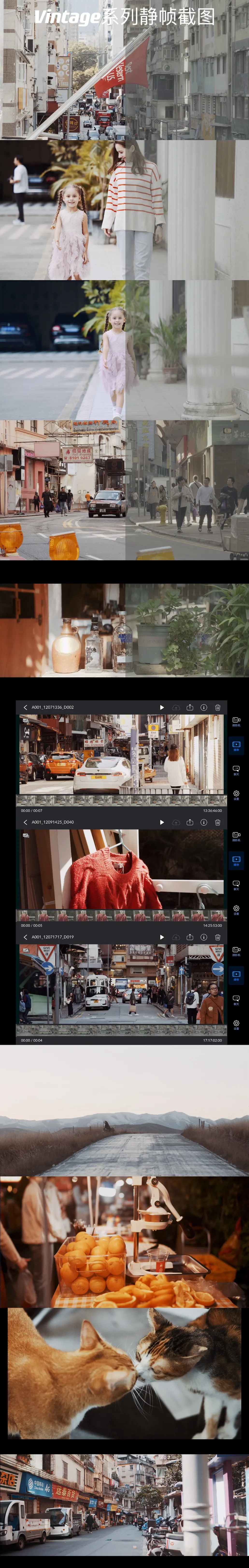This screenshot has height=1568, width=249.
Task: Delete clip A001_12071336_D002 with the trash icon
Action: (217, 707)
